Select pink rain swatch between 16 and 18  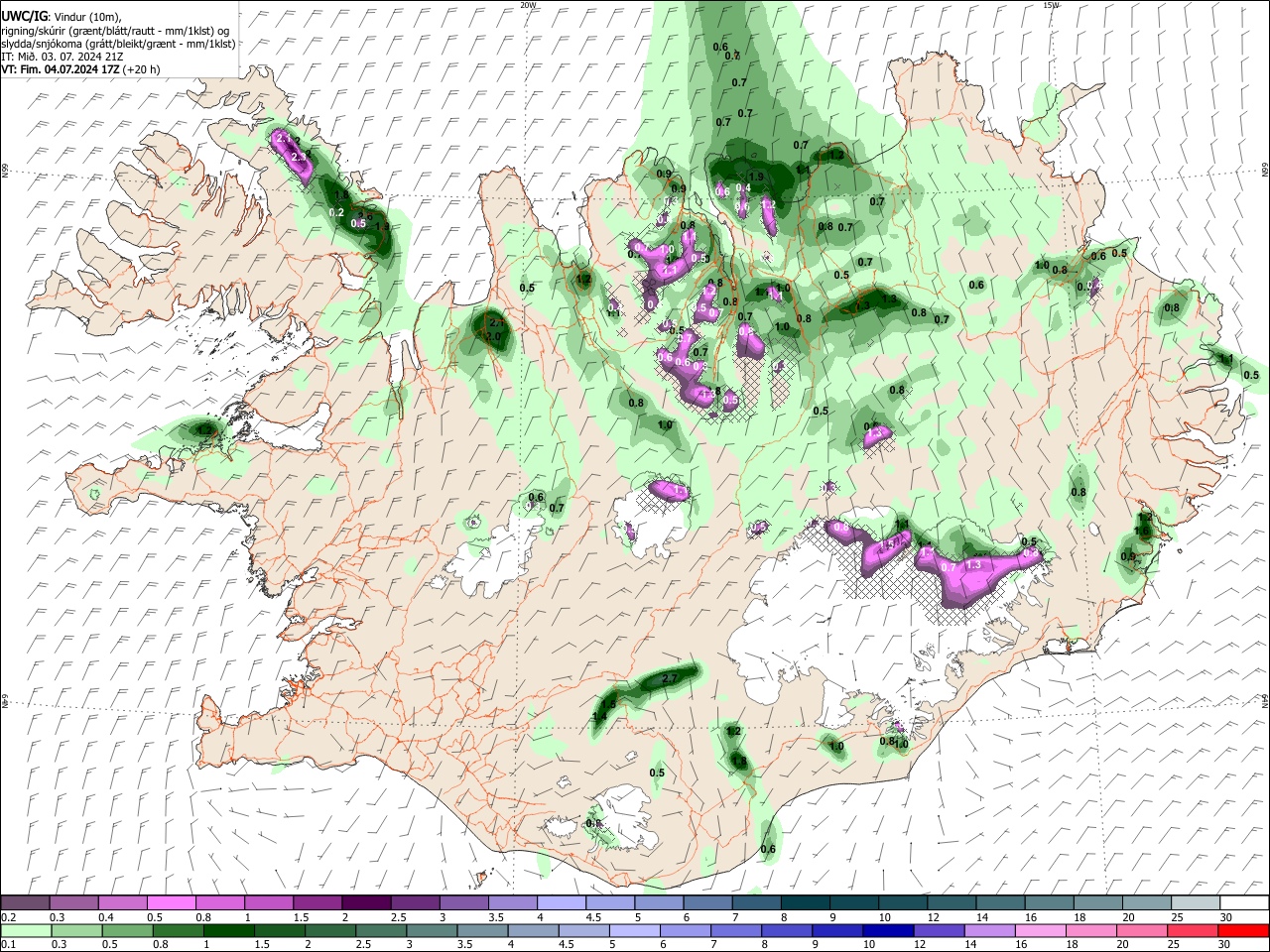pyautogui.click(x=1041, y=931)
